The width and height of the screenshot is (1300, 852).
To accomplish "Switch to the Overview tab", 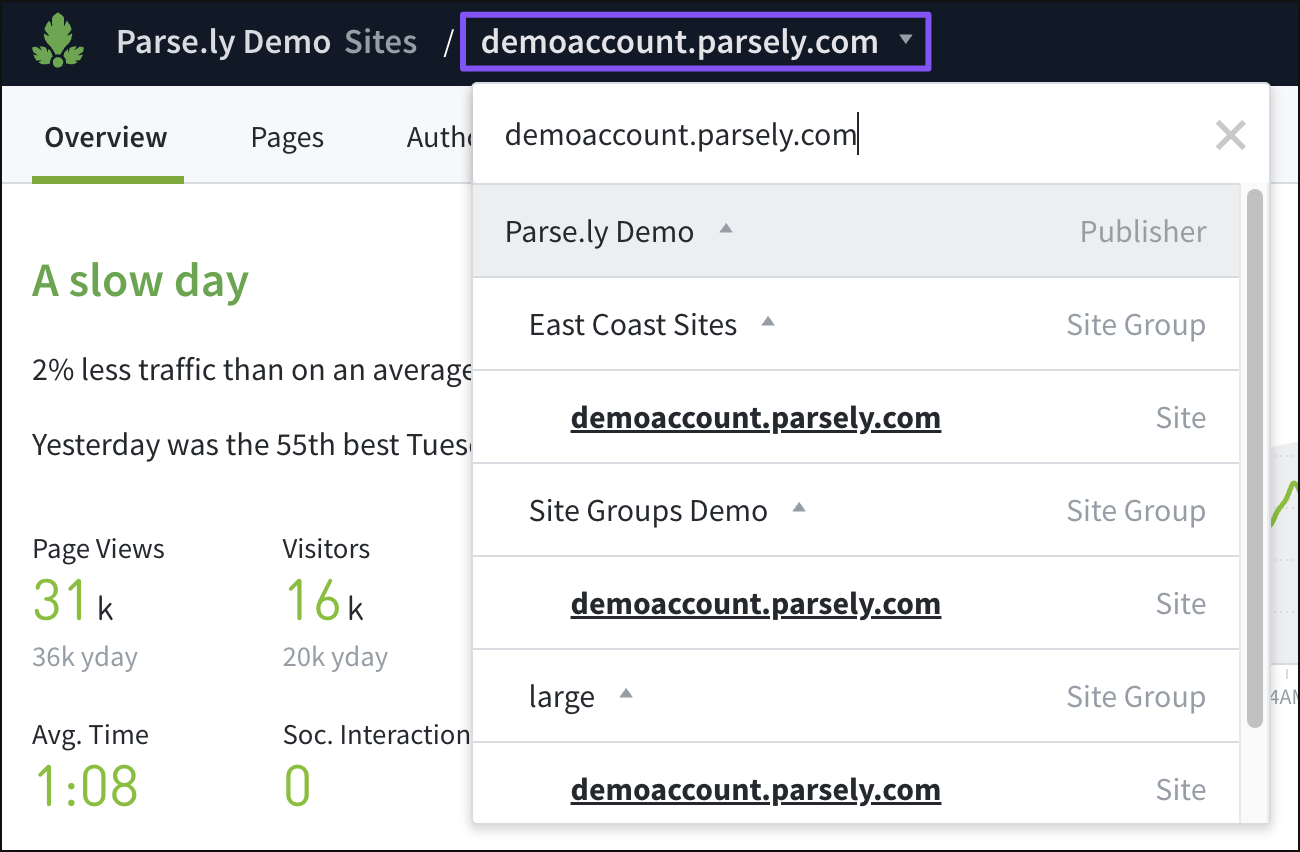I will (106, 137).
